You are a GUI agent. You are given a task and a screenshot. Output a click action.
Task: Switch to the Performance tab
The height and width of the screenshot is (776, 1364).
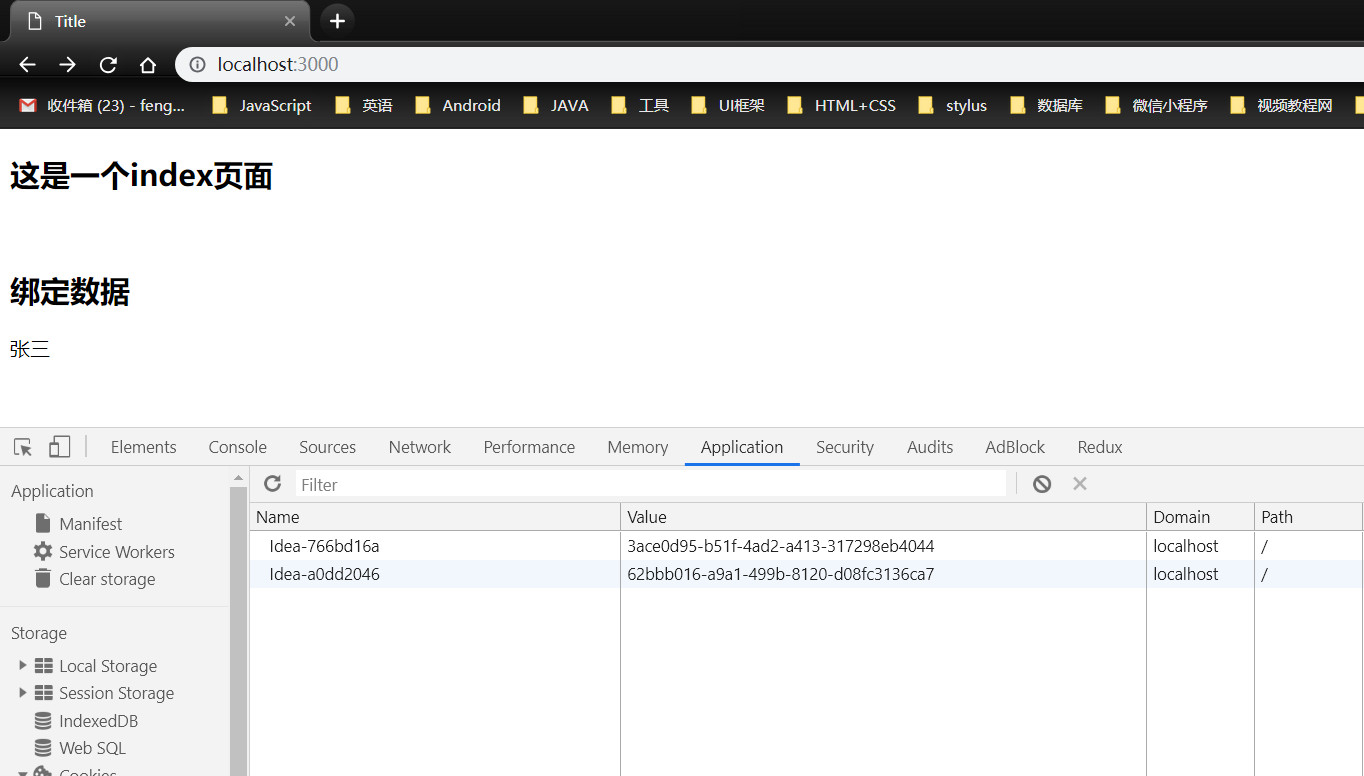[x=529, y=447]
